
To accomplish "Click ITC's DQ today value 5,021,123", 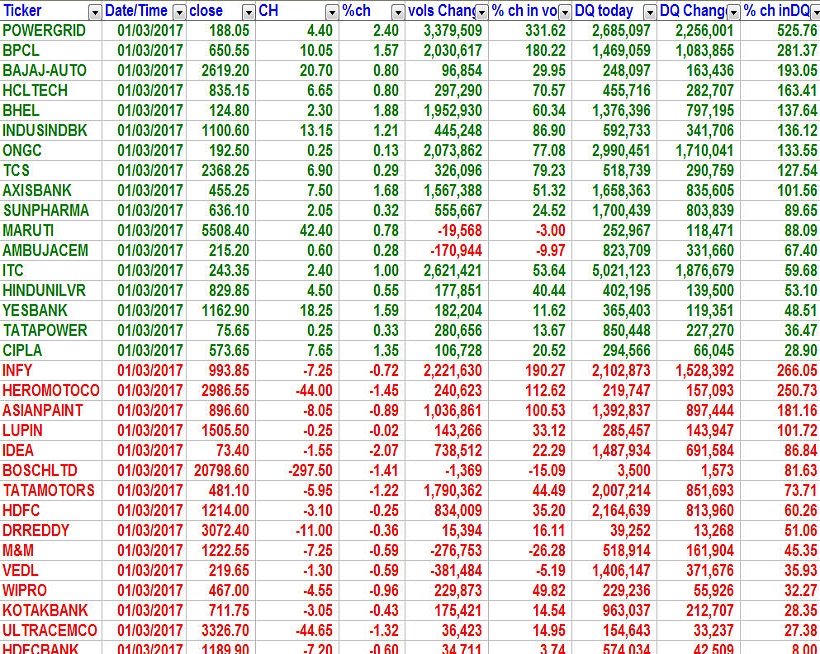I will coord(621,271).
